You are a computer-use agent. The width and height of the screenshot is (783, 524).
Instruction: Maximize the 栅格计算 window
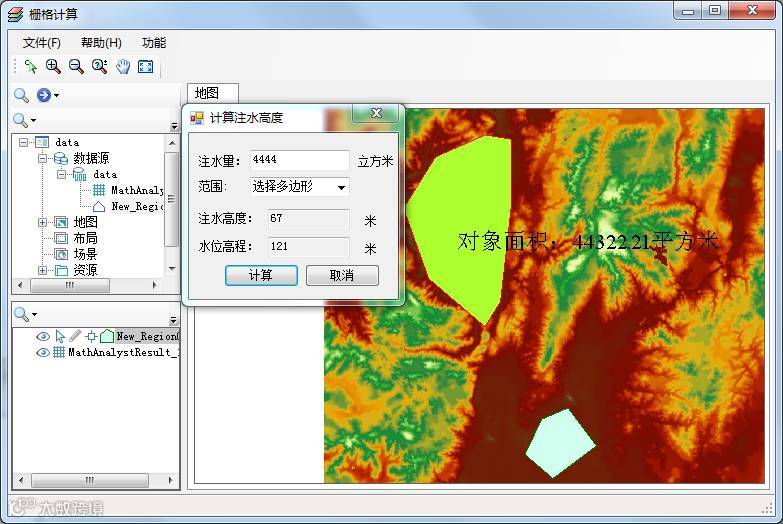click(715, 10)
